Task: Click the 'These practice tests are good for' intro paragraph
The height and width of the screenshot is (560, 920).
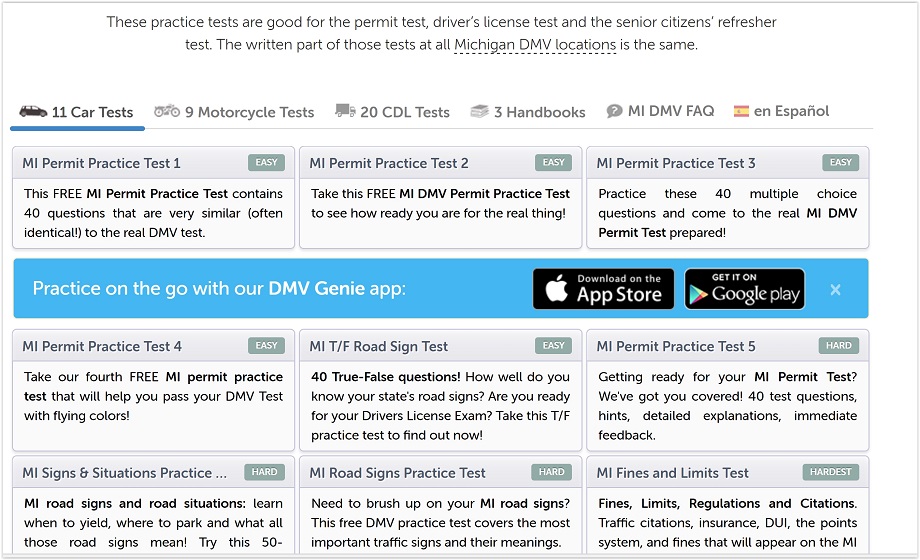Action: [441, 33]
